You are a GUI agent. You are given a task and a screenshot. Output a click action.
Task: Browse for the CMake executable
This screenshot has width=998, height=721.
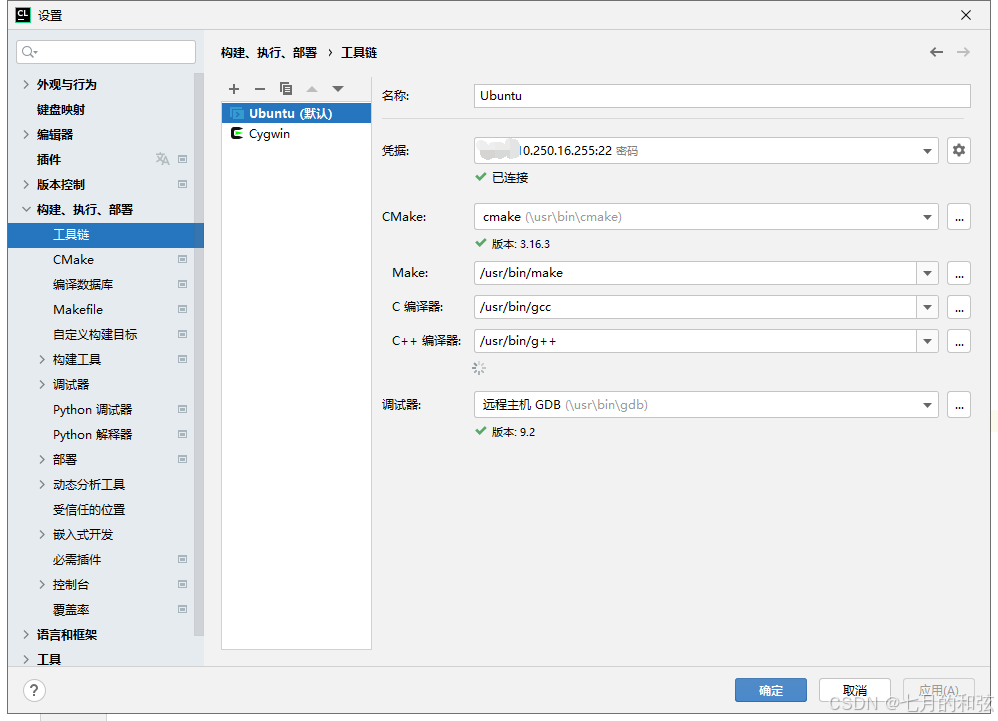(959, 217)
